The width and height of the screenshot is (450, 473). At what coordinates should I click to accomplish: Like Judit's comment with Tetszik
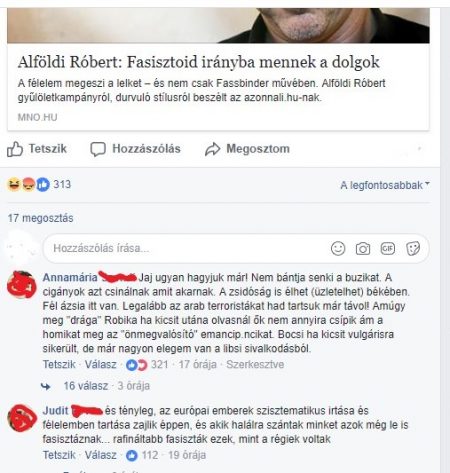click(59, 455)
